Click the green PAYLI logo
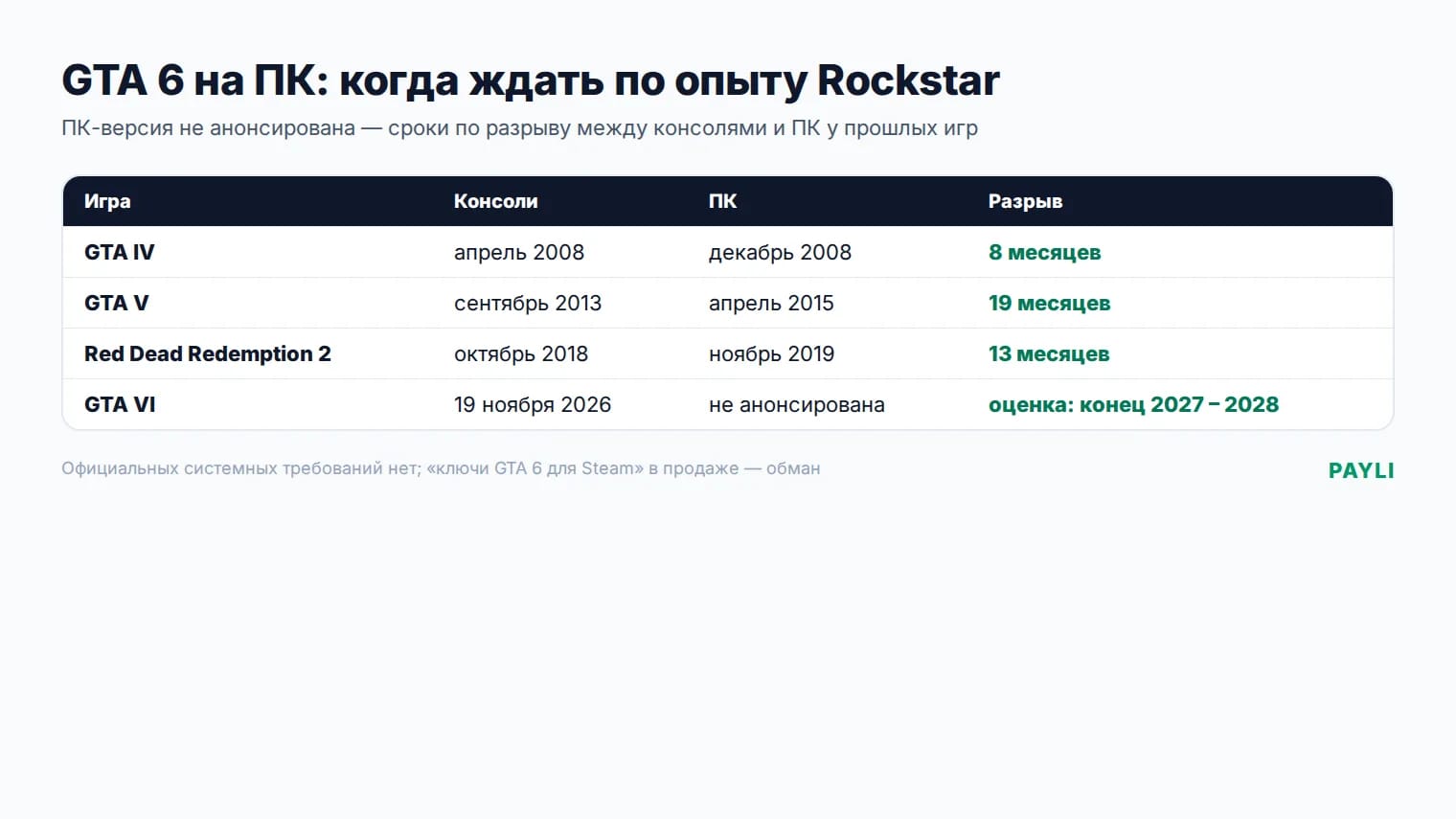This screenshot has width=1456, height=819. tap(1361, 470)
